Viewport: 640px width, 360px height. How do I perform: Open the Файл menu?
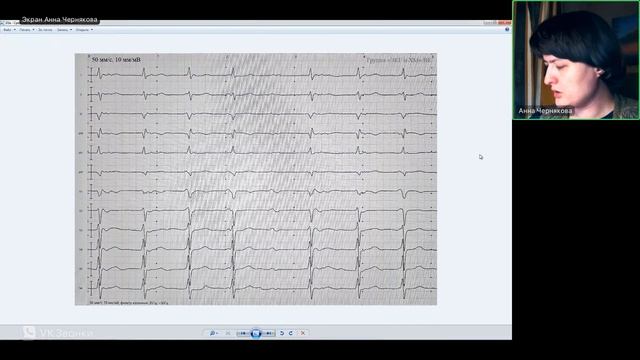(9, 30)
